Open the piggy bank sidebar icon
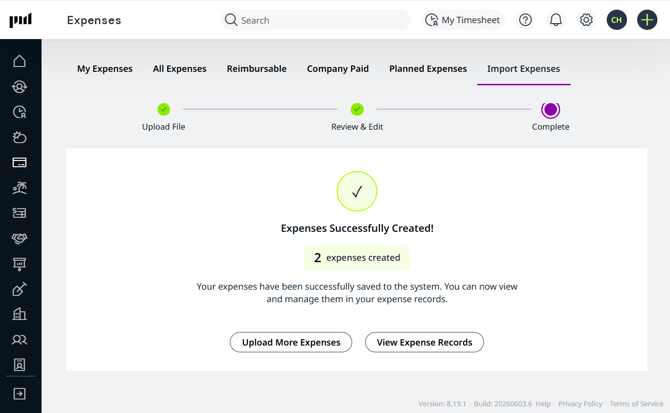The width and height of the screenshot is (670, 413). coord(19,138)
